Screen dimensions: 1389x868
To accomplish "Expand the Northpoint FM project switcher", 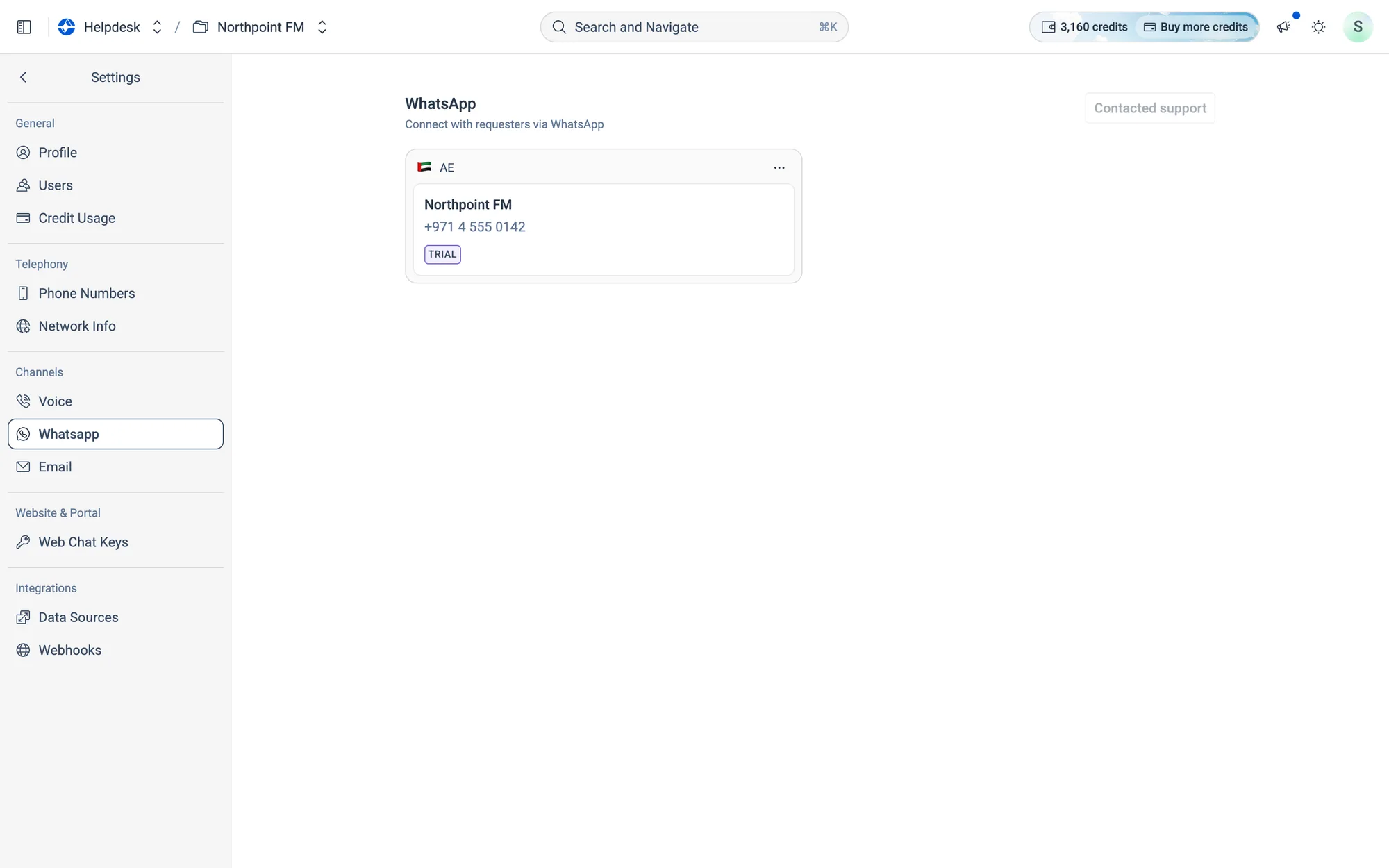I will [322, 27].
